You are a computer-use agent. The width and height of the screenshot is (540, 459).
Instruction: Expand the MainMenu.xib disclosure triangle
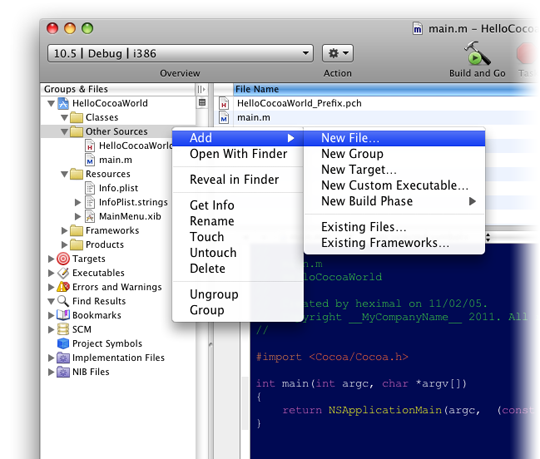(x=78, y=216)
